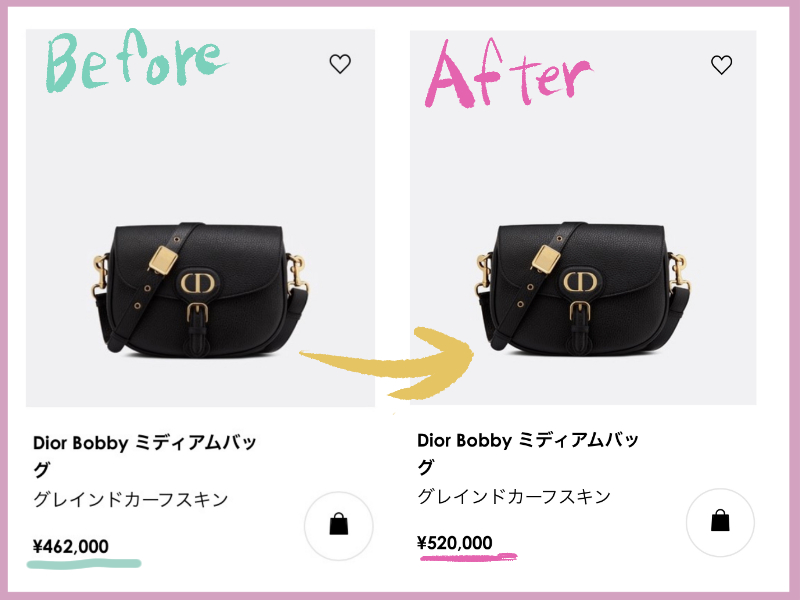
Task: Click left グレインドカーフスキン material text
Action: click(x=131, y=499)
